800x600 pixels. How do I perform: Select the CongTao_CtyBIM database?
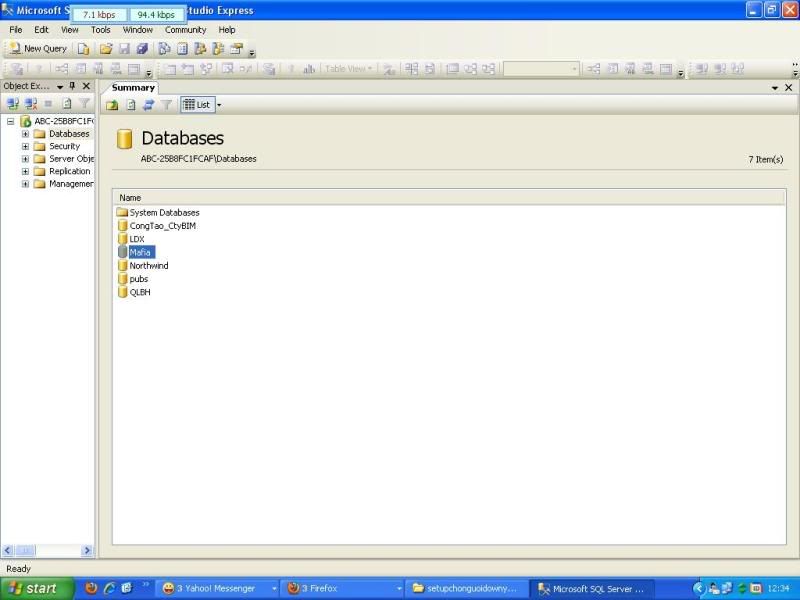(157, 226)
